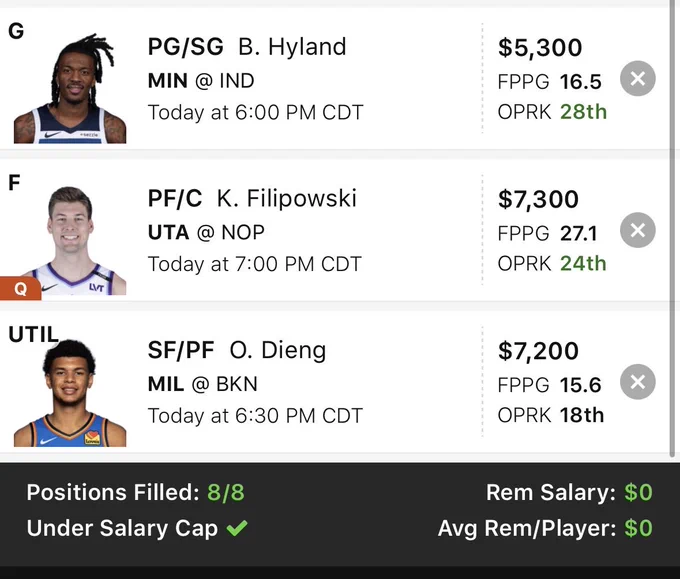Screen dimensions: 680x579
Task: Tap the MIN @ IND matchup text
Action: tap(201, 81)
